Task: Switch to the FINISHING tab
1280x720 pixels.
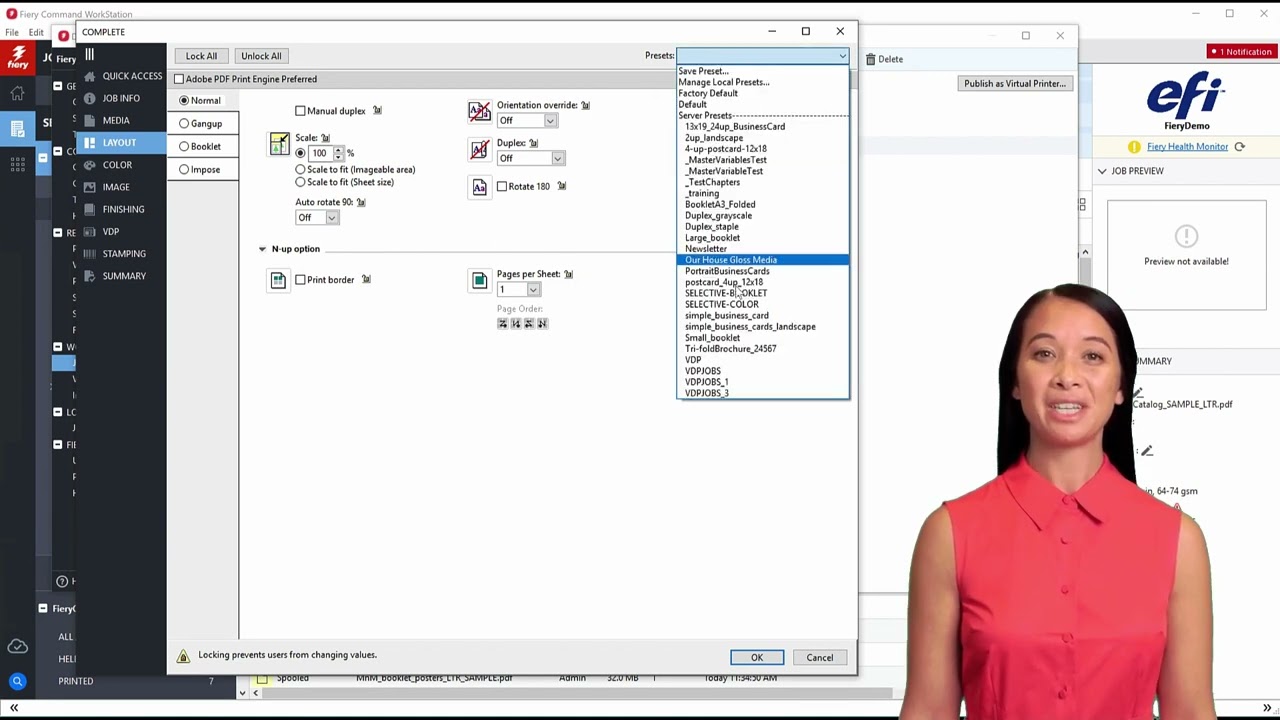Action: point(123,209)
